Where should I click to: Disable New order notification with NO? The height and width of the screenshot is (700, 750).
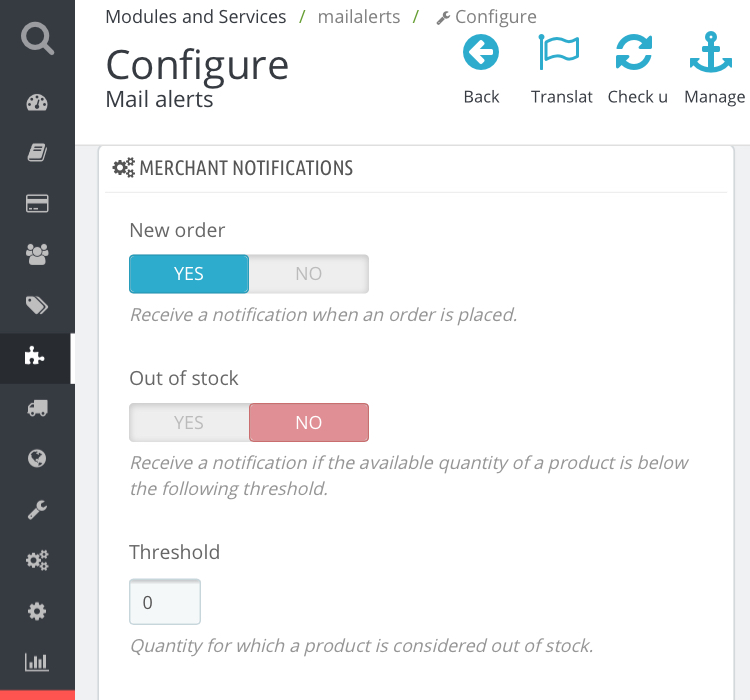[x=308, y=274]
